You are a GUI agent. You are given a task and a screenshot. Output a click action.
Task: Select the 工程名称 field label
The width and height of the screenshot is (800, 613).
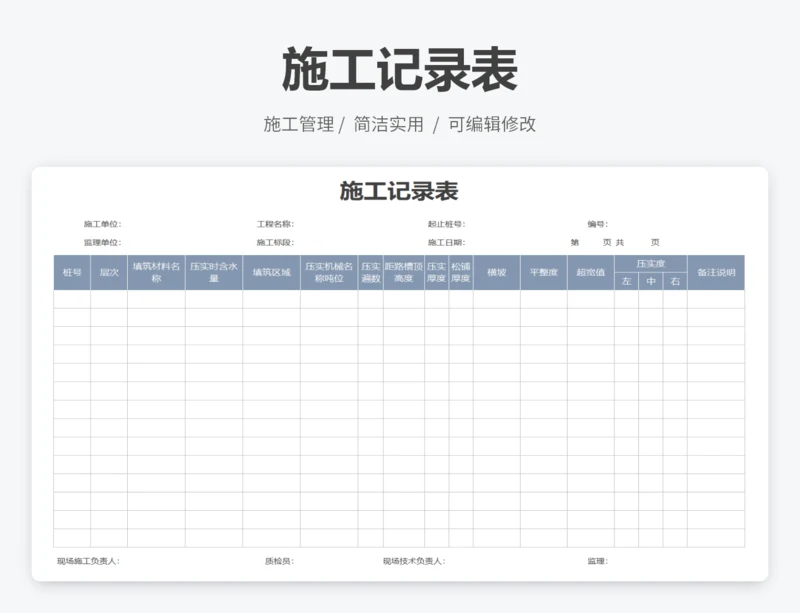275,224
